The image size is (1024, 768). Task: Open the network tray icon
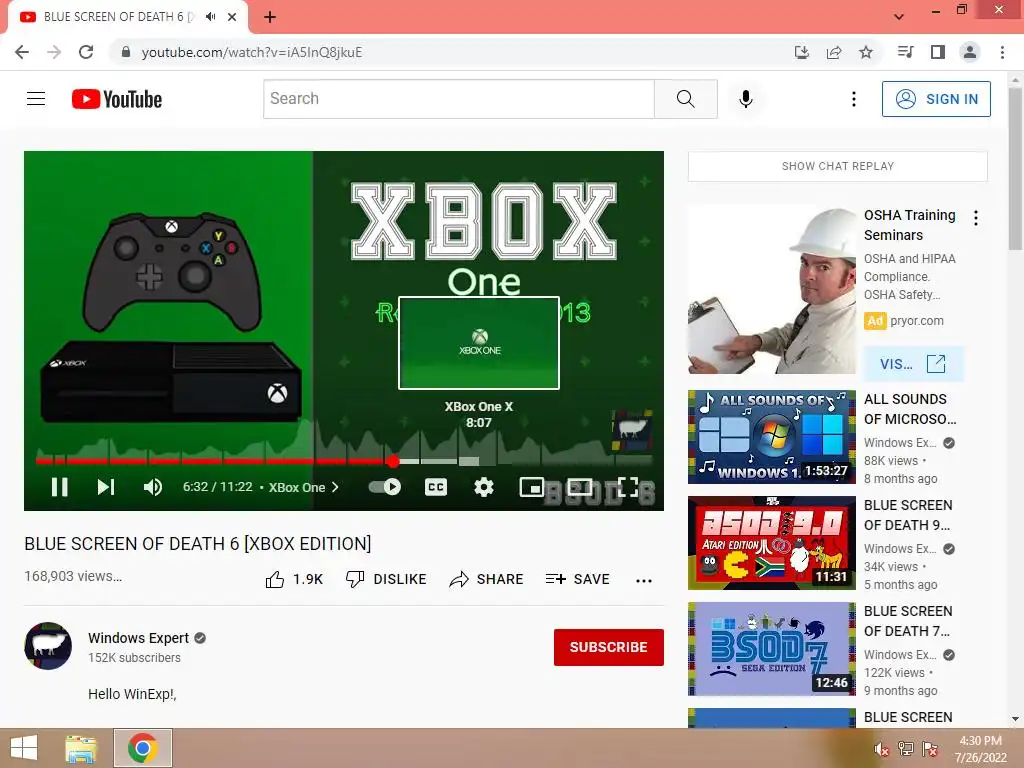pyautogui.click(x=906, y=749)
